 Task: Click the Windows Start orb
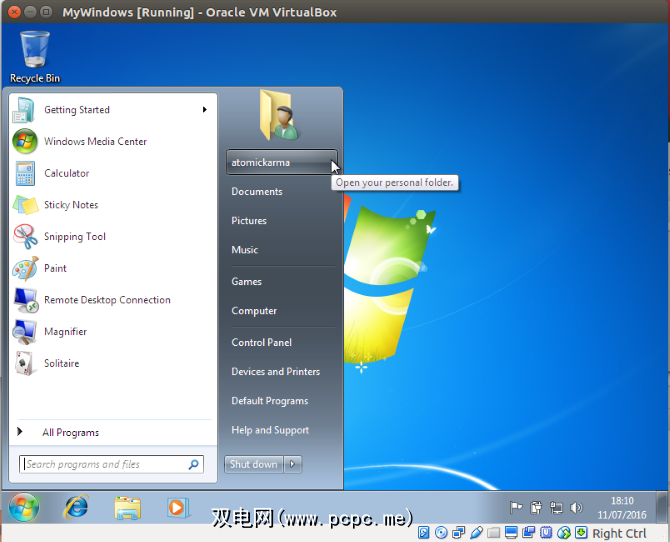[x=24, y=507]
